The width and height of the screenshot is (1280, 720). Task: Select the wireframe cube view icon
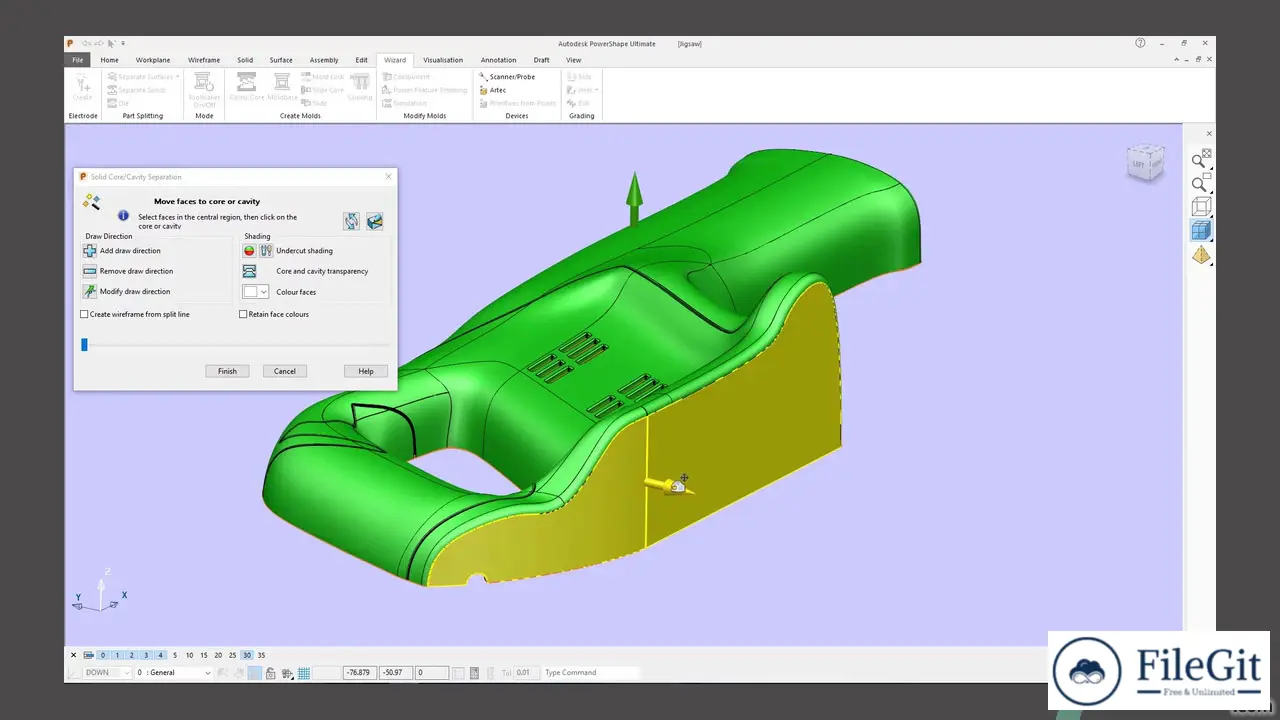pos(1201,207)
